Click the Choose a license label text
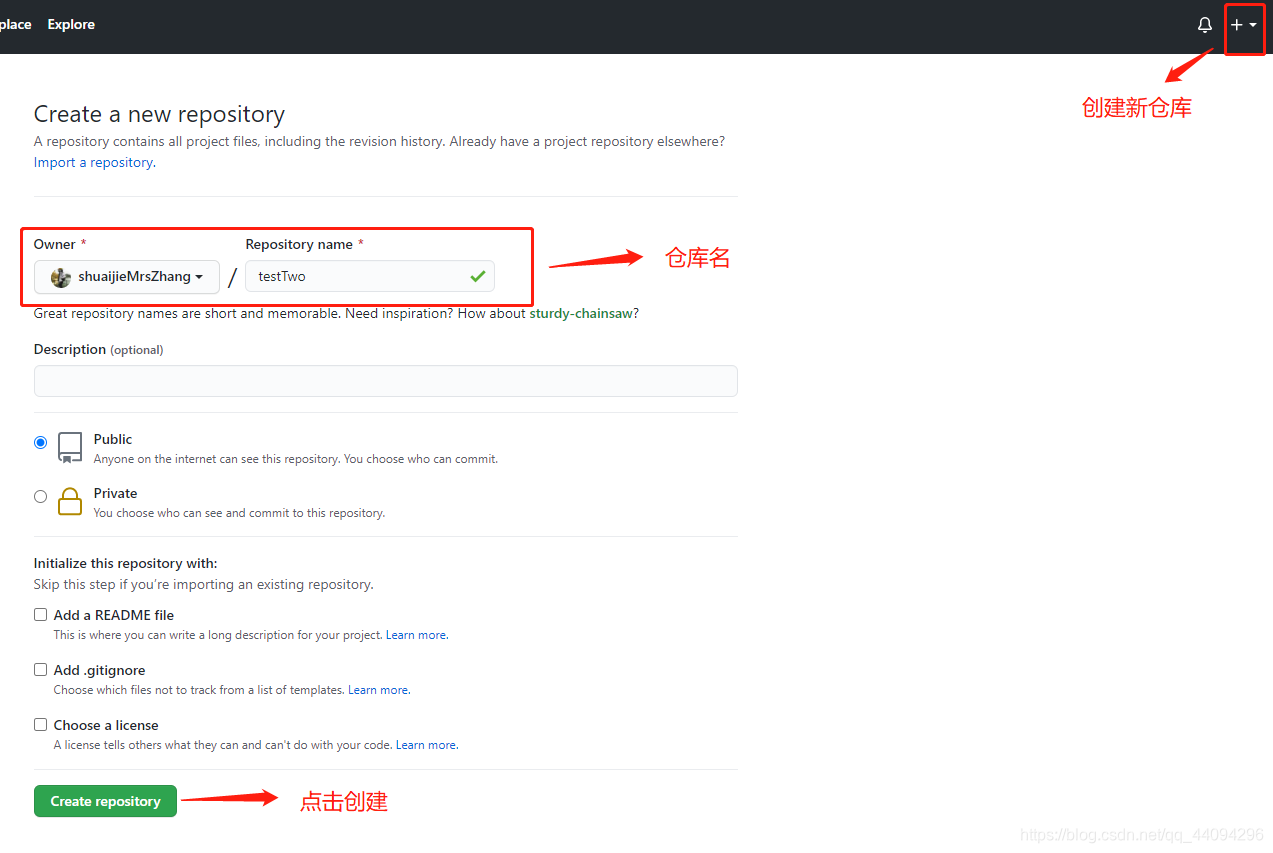 tap(106, 725)
